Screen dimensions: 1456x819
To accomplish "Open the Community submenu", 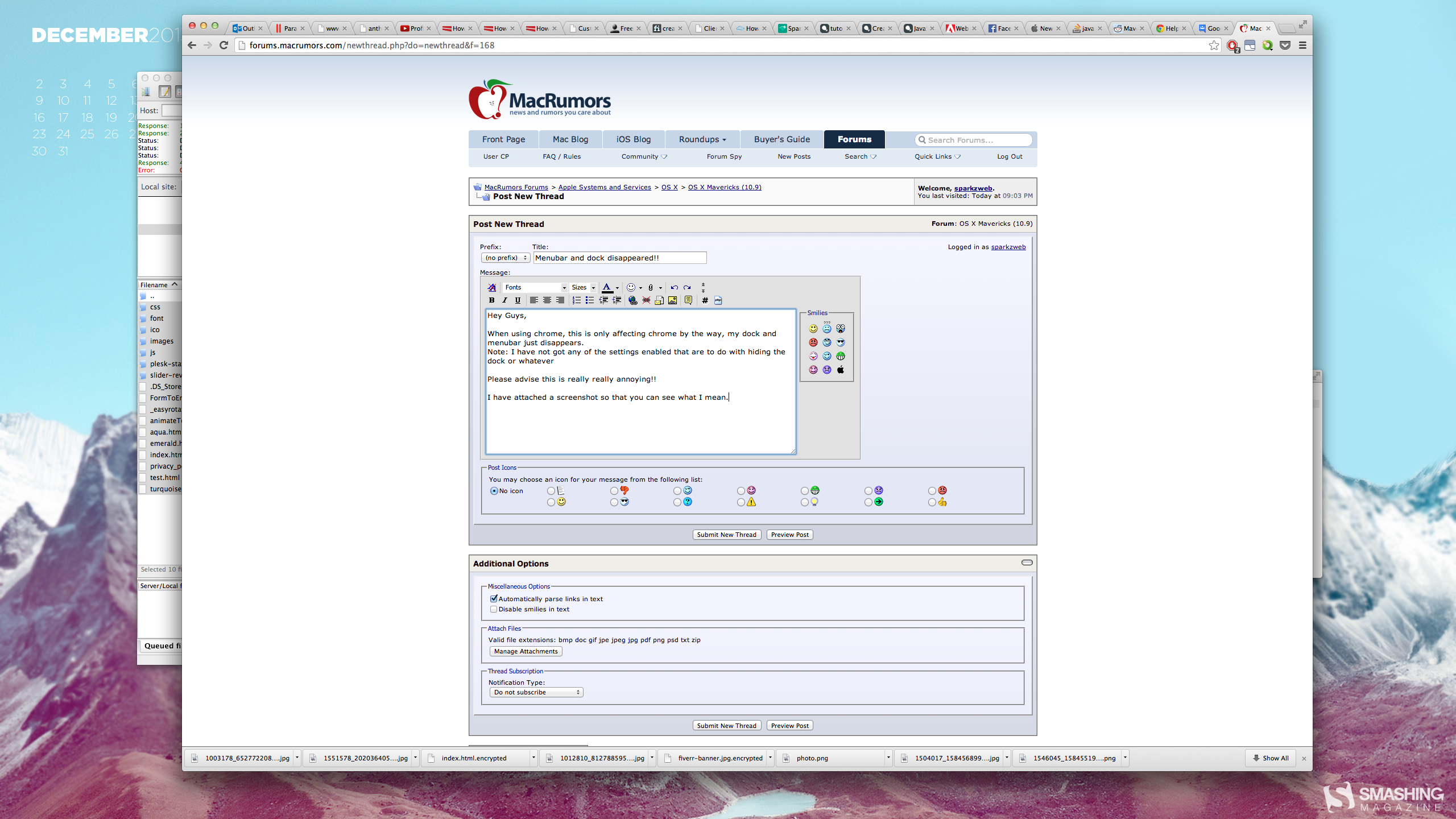I will (644, 156).
